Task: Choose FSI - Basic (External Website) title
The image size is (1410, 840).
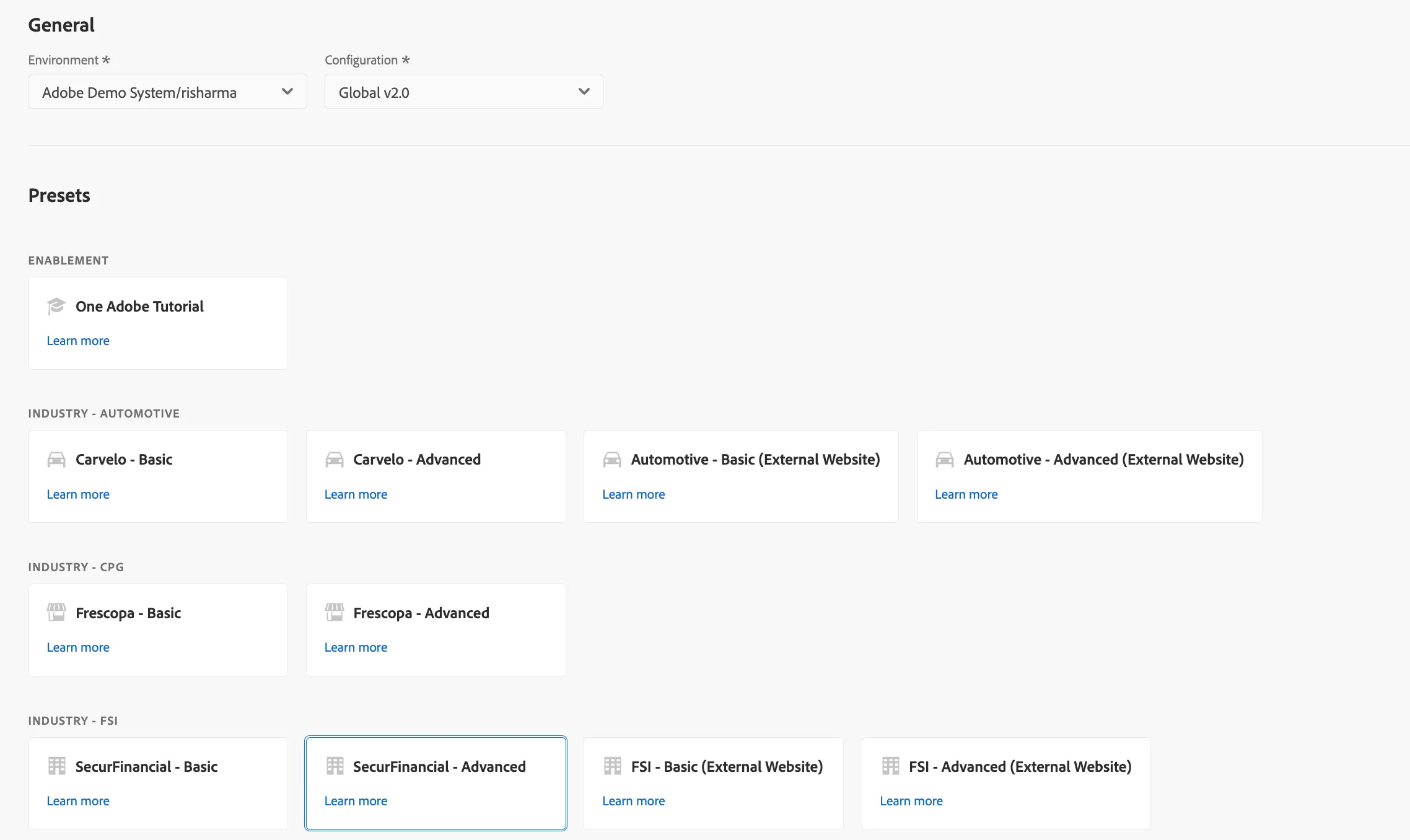Action: 727,767
